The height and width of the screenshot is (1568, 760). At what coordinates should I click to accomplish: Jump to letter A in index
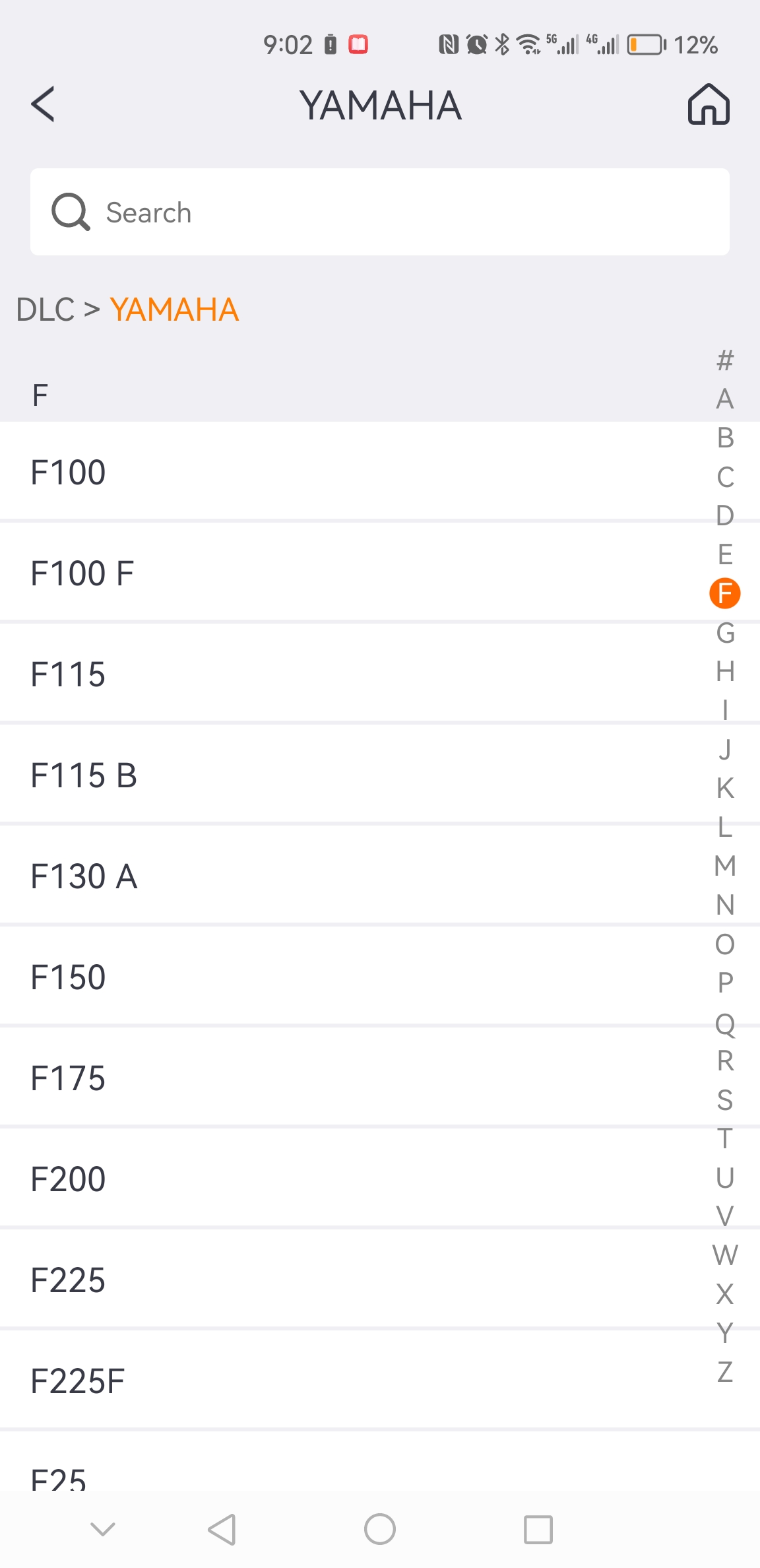725,399
